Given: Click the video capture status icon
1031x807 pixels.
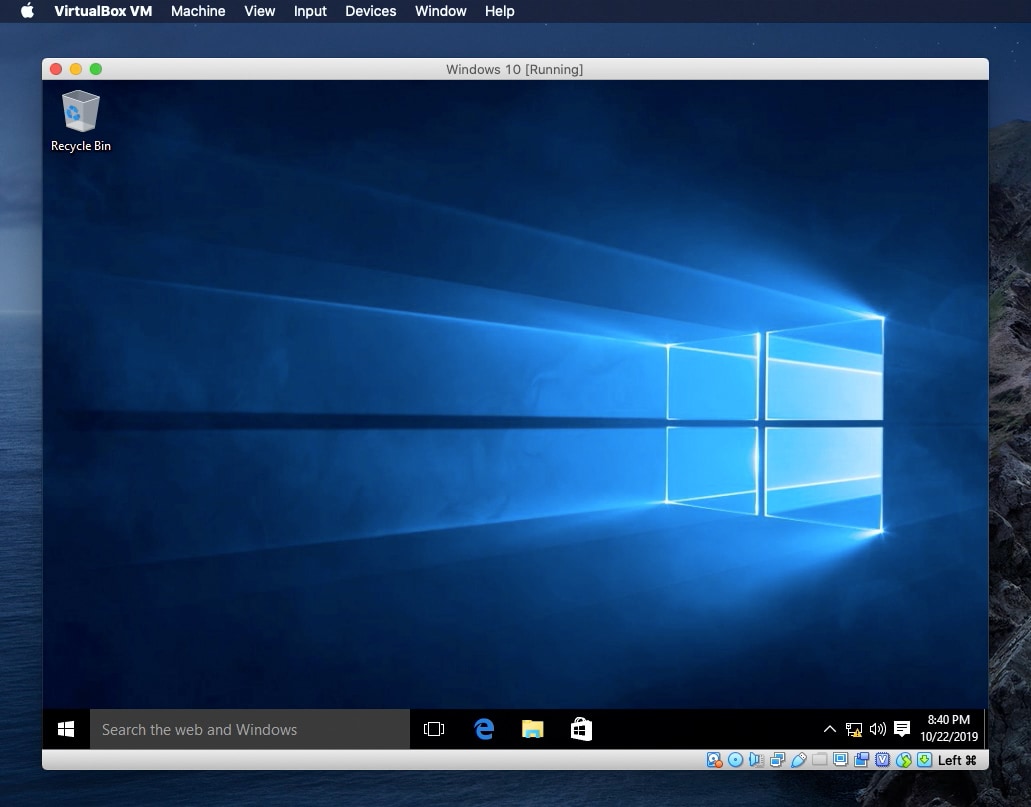Looking at the screenshot, I should coord(861,759).
